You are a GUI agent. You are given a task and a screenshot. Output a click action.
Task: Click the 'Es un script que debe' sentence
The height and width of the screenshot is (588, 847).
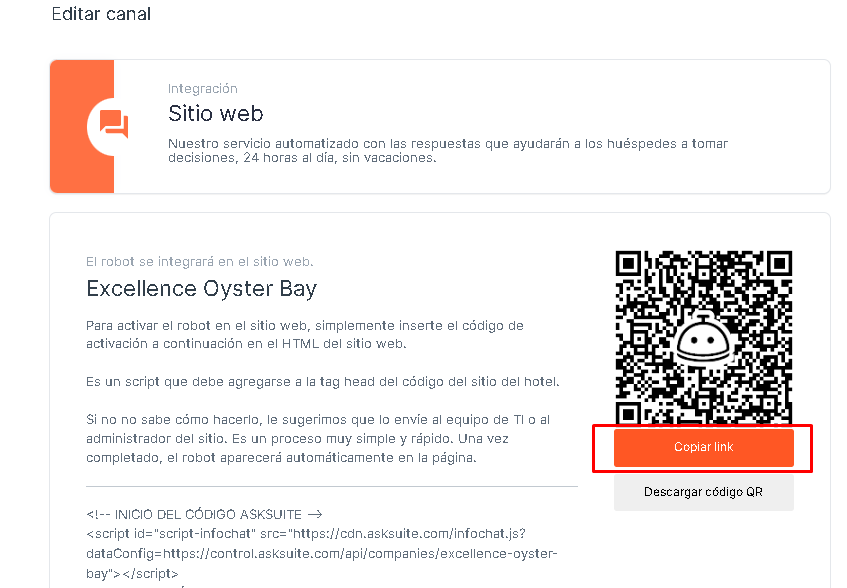pos(322,382)
